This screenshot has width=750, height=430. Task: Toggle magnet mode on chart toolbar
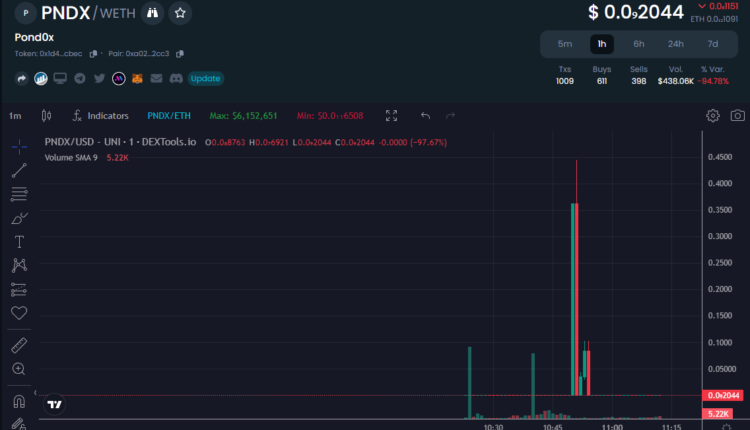point(19,402)
